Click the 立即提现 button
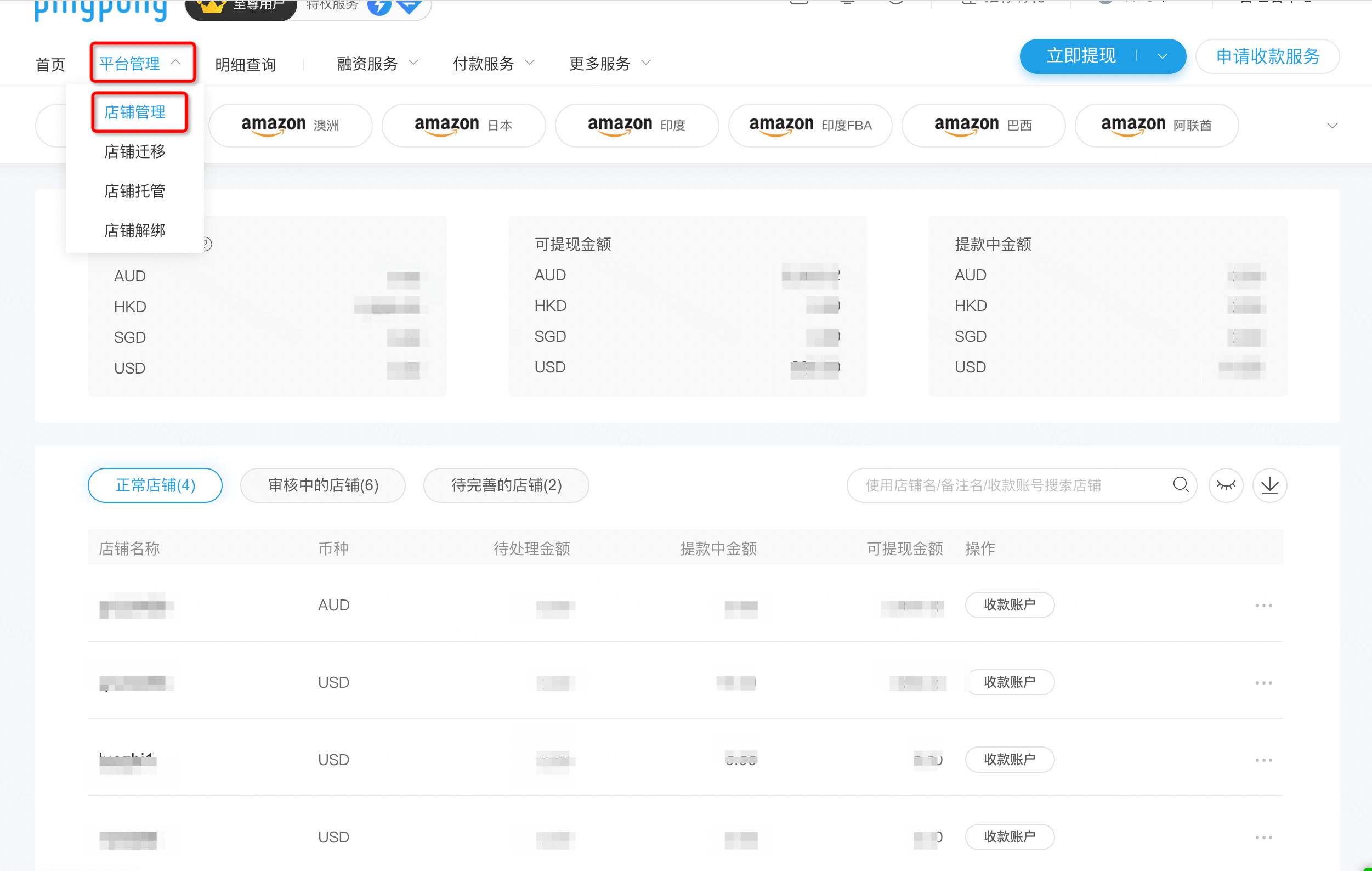Image resolution: width=1372 pixels, height=871 pixels. 1081,56
